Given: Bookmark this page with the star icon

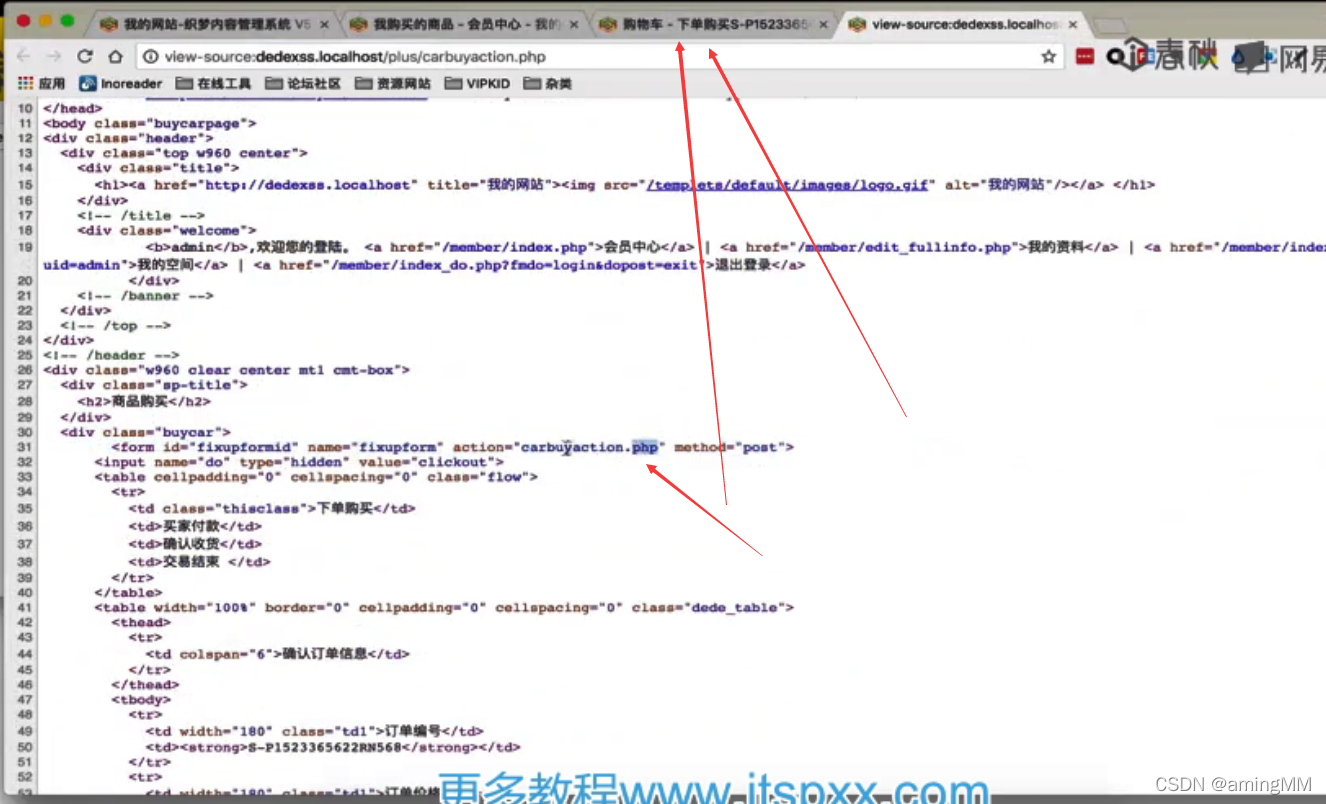Looking at the screenshot, I should click(1048, 57).
